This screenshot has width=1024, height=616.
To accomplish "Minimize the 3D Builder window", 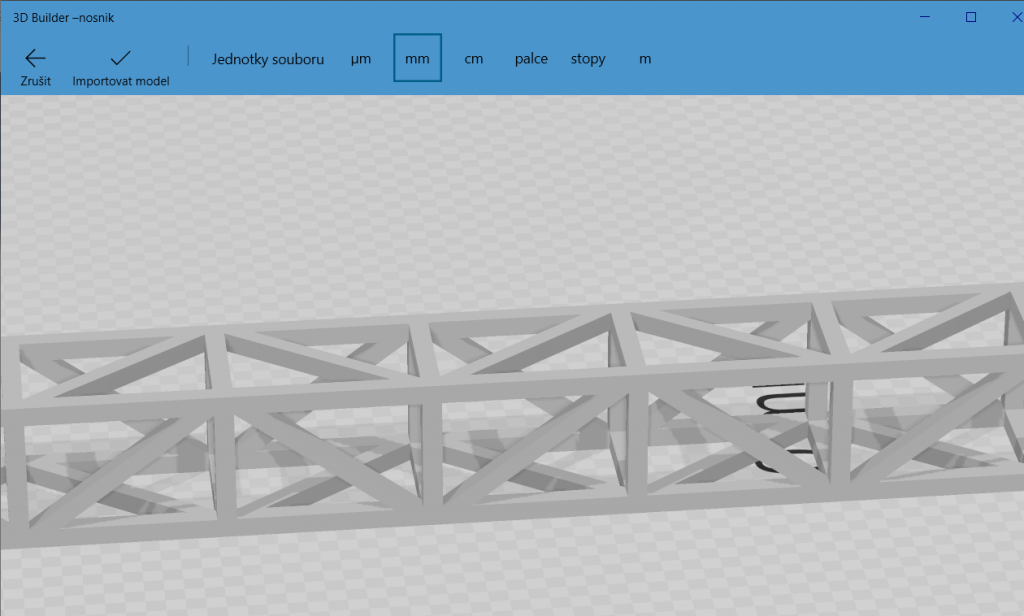I will 923,17.
